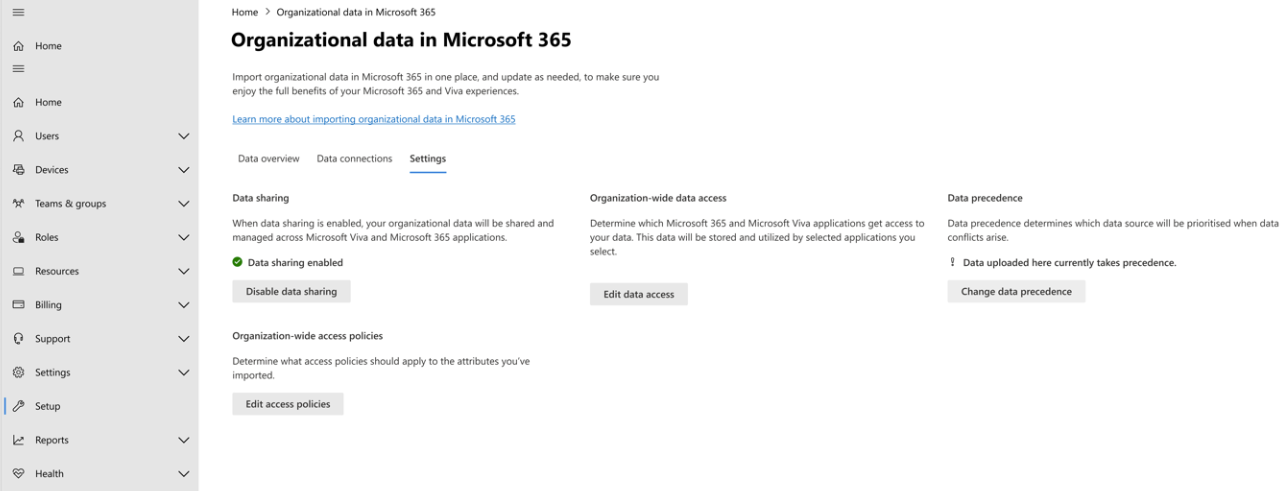Click the Settings gear icon in sidebar
The image size is (1287, 491).
point(18,372)
